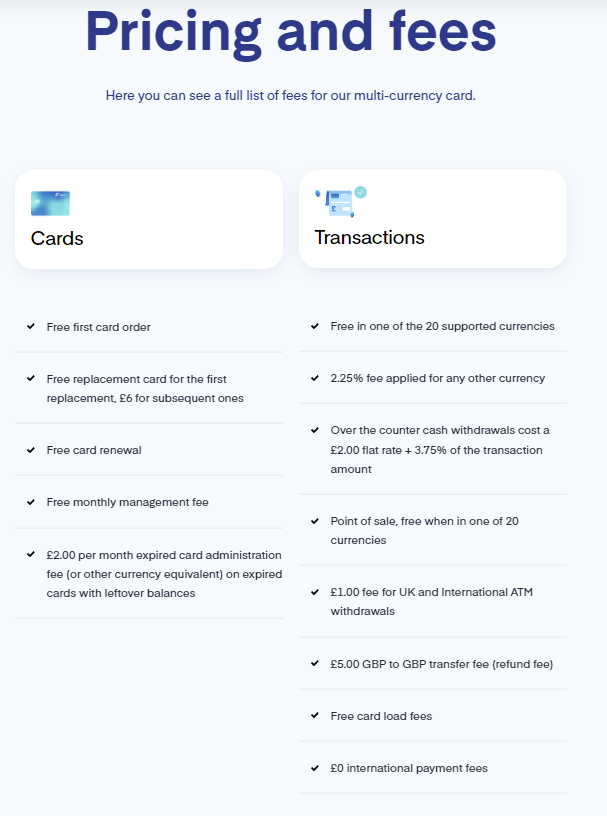607x816 pixels.
Task: Click checkmark next to Free first card order
Action: click(31, 326)
